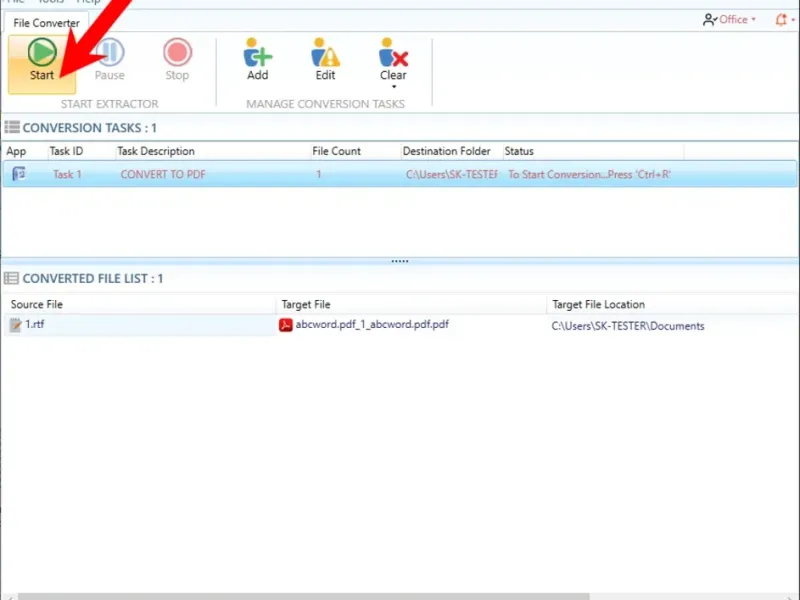This screenshot has height=600, width=800.
Task: Click the horizontal scrollbar at bottom
Action: (x=304, y=596)
